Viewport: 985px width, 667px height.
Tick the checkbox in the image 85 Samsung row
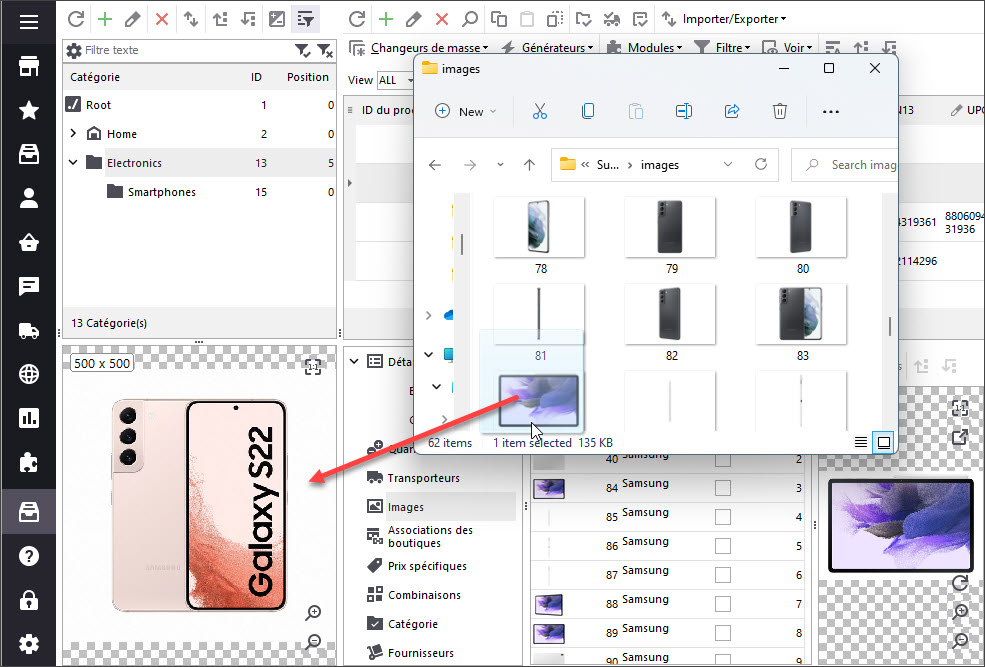point(723,517)
